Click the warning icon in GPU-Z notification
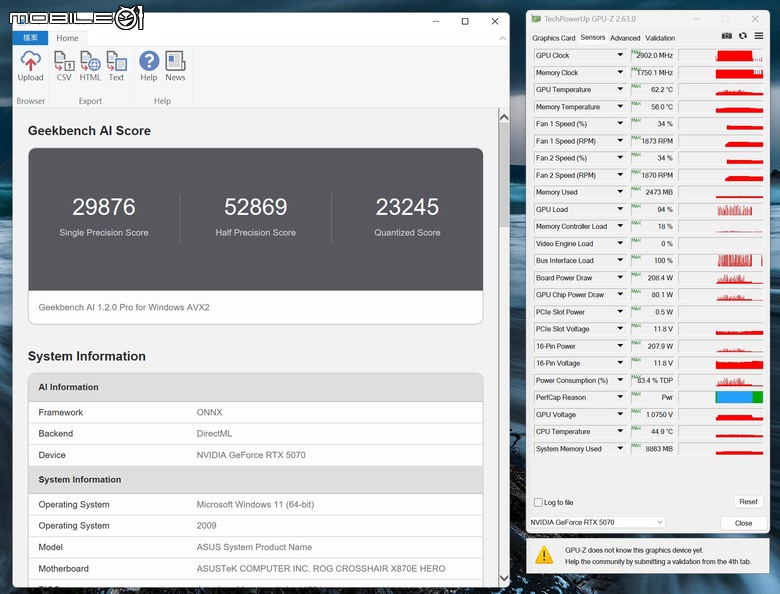 pos(544,555)
